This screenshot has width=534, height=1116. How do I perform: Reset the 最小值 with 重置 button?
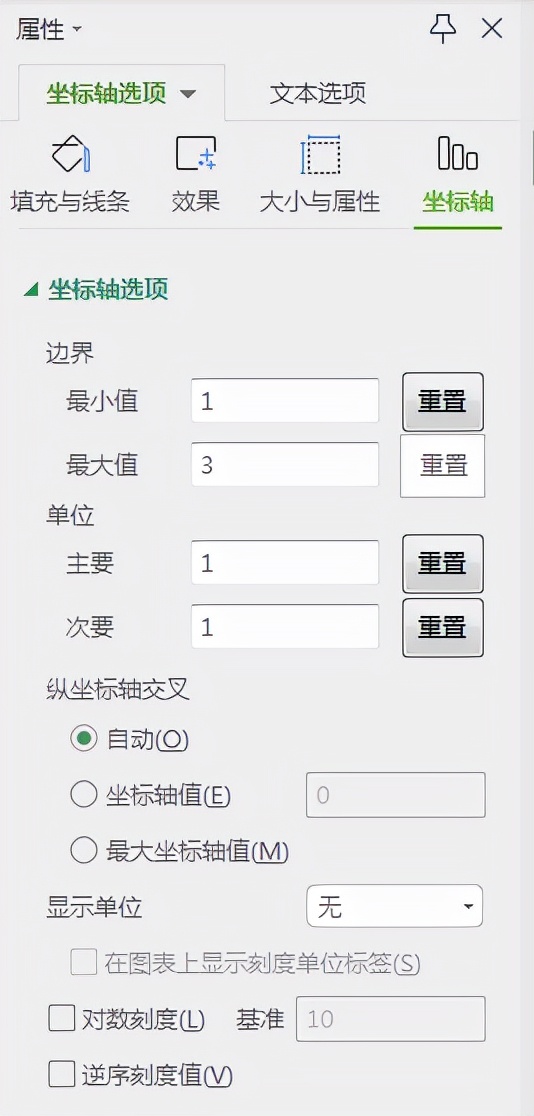coord(443,402)
